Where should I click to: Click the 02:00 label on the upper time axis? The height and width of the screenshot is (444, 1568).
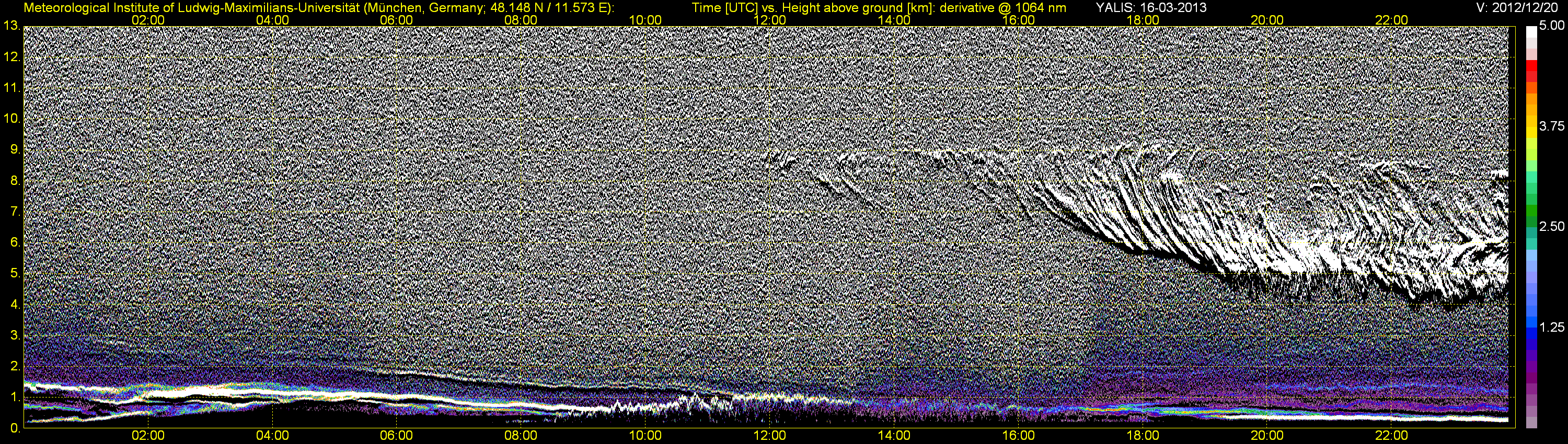148,20
